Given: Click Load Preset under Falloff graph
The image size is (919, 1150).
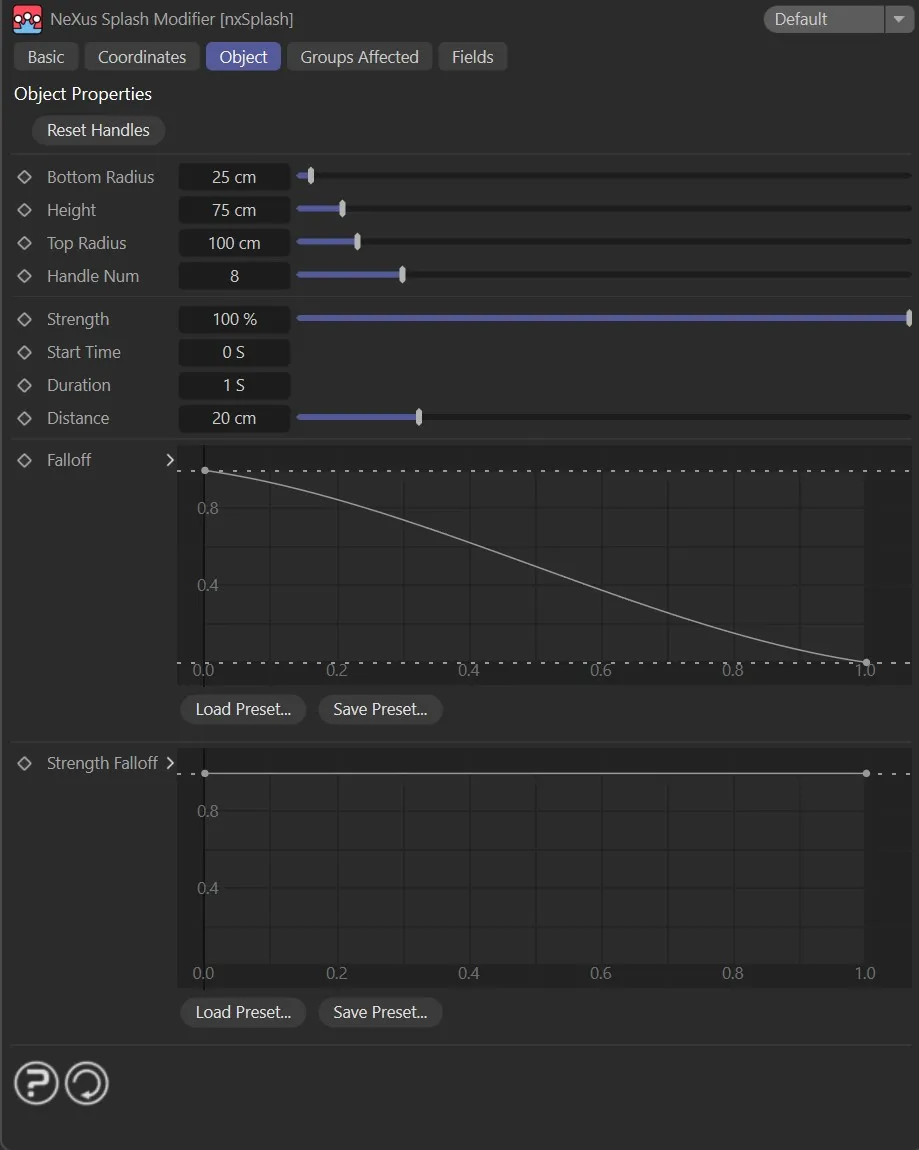Looking at the screenshot, I should coord(243,709).
